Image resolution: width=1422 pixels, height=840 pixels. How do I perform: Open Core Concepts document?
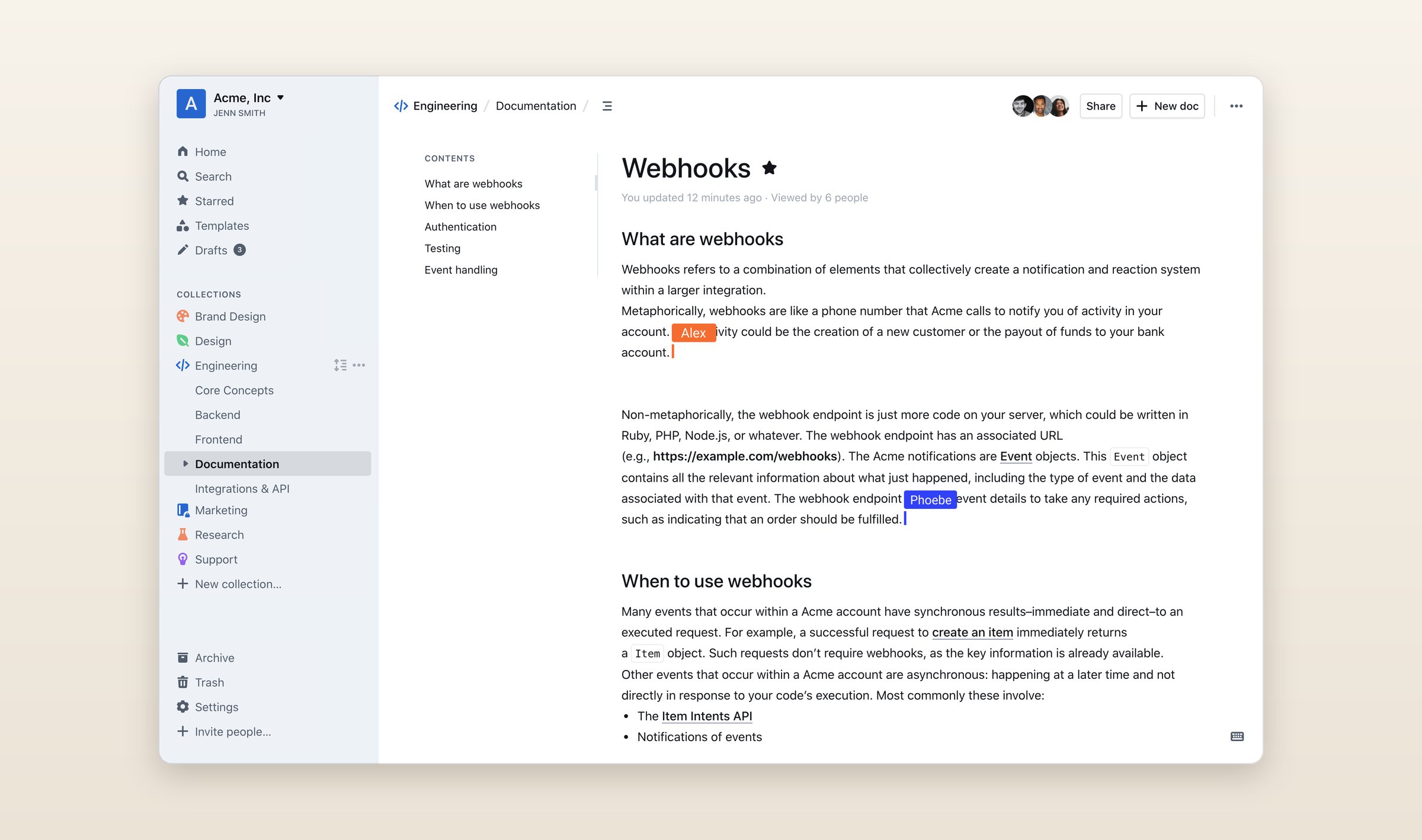234,390
